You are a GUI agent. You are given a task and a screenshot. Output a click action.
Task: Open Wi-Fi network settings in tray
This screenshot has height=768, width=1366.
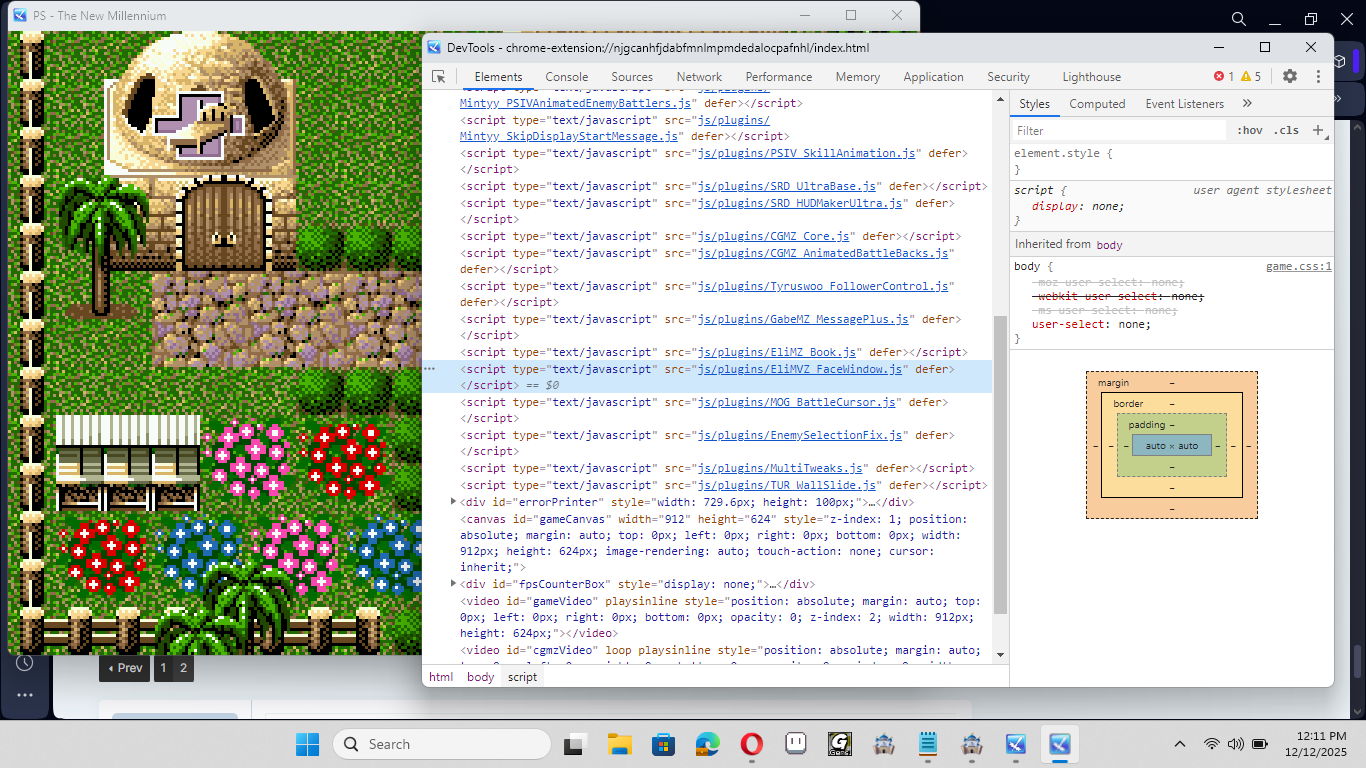[1212, 744]
